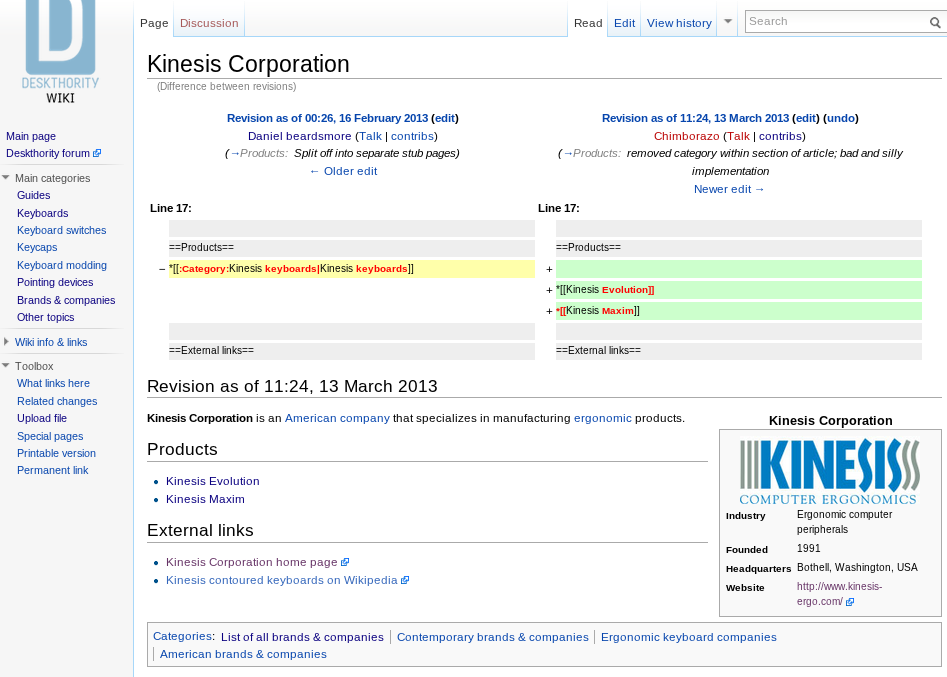Open the external link icon next to kinesis-ergo.com

point(849,602)
